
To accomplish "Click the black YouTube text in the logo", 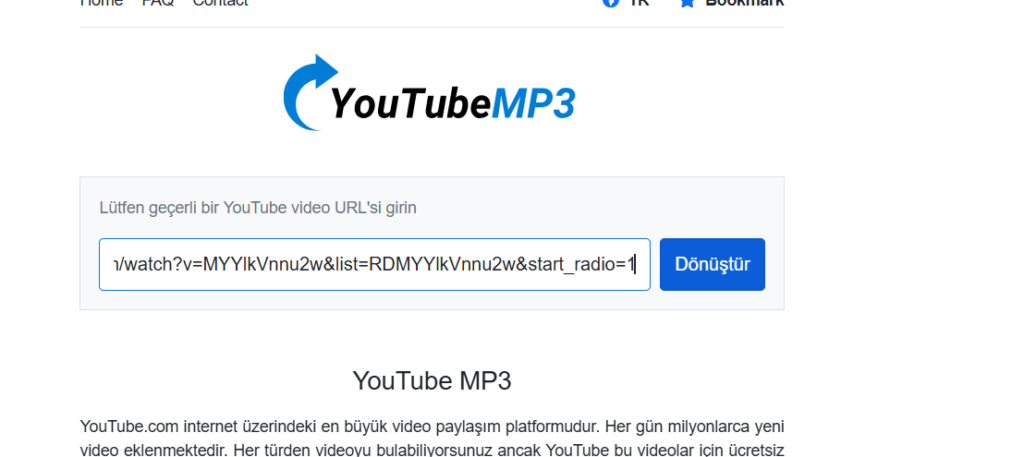I will tap(410, 103).
